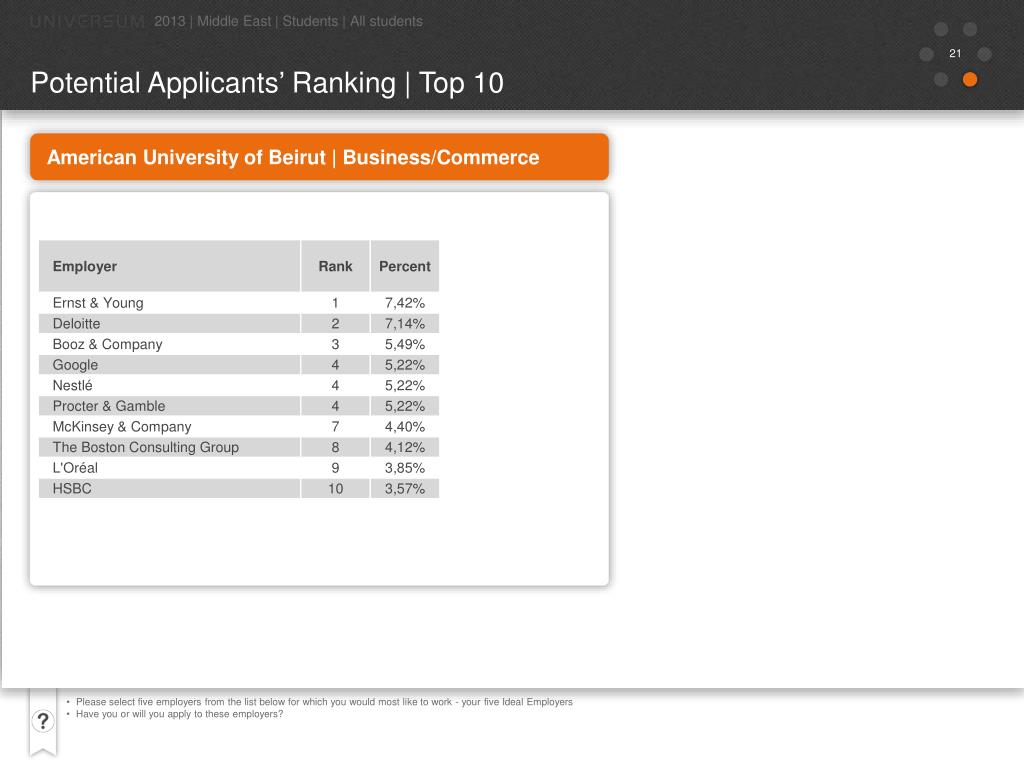The height and width of the screenshot is (768, 1024).
Task: Select the Ernst & Young employer cell
Action: (169, 303)
